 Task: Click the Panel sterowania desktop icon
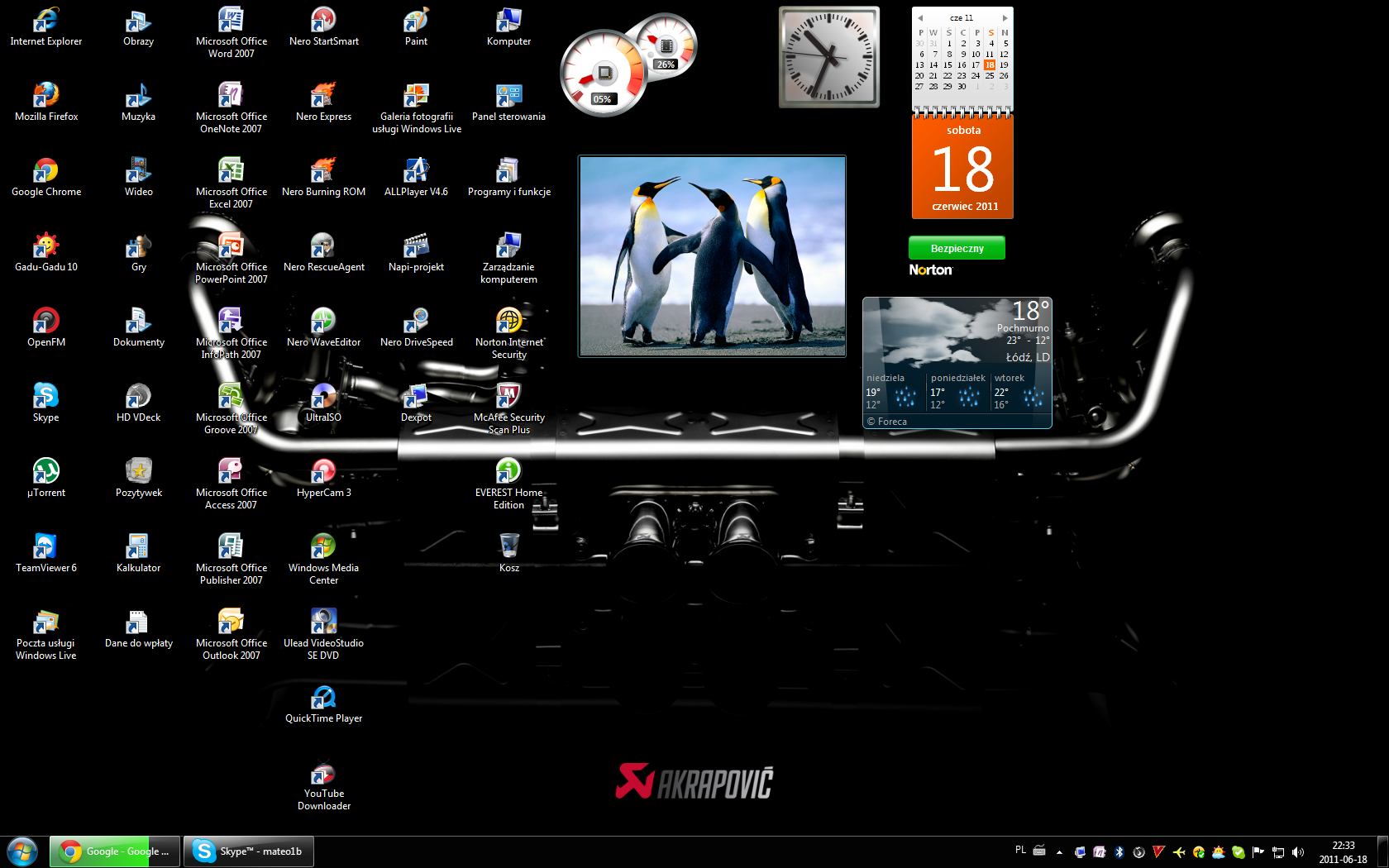509,103
